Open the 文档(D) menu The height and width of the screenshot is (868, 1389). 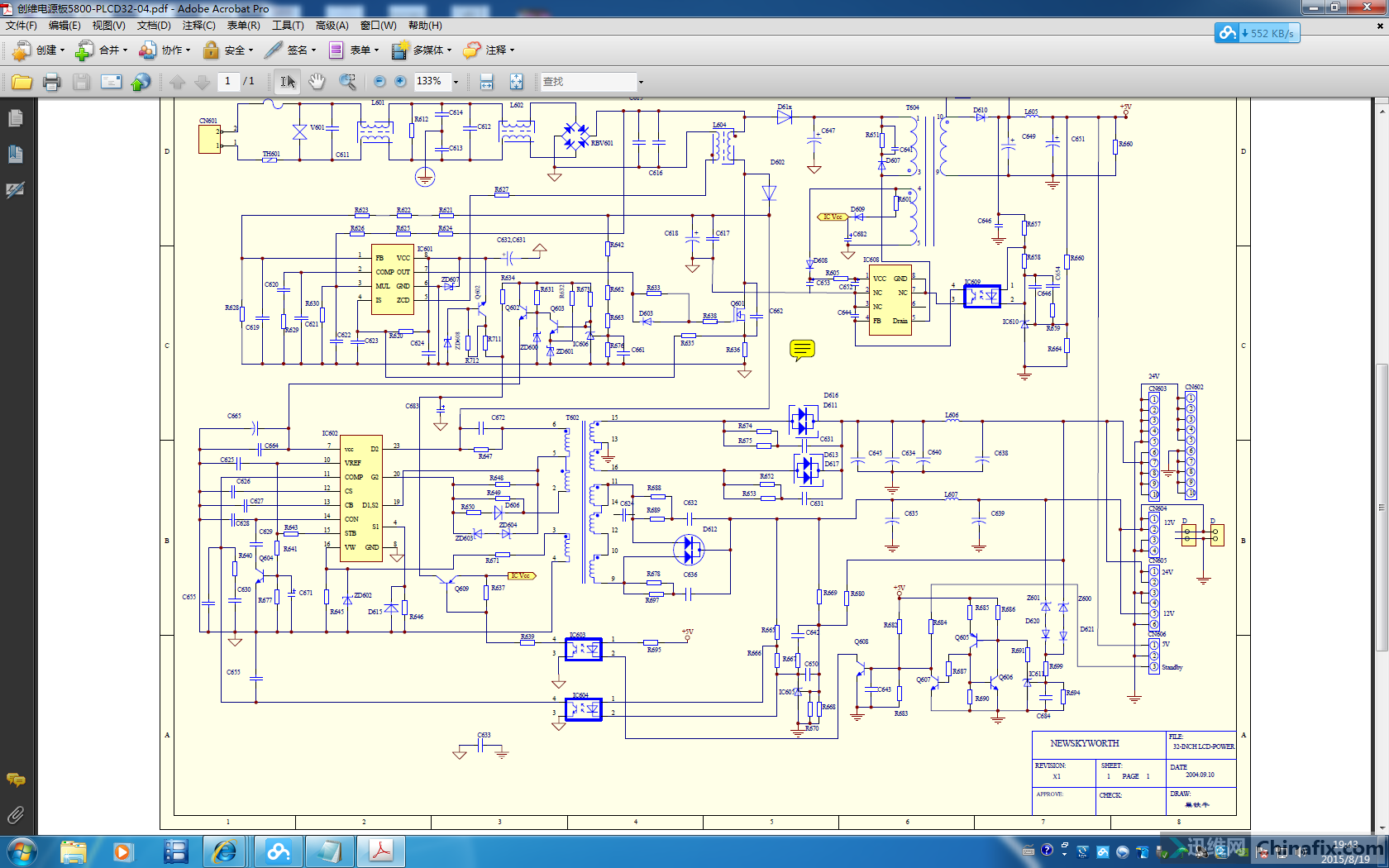[154, 26]
